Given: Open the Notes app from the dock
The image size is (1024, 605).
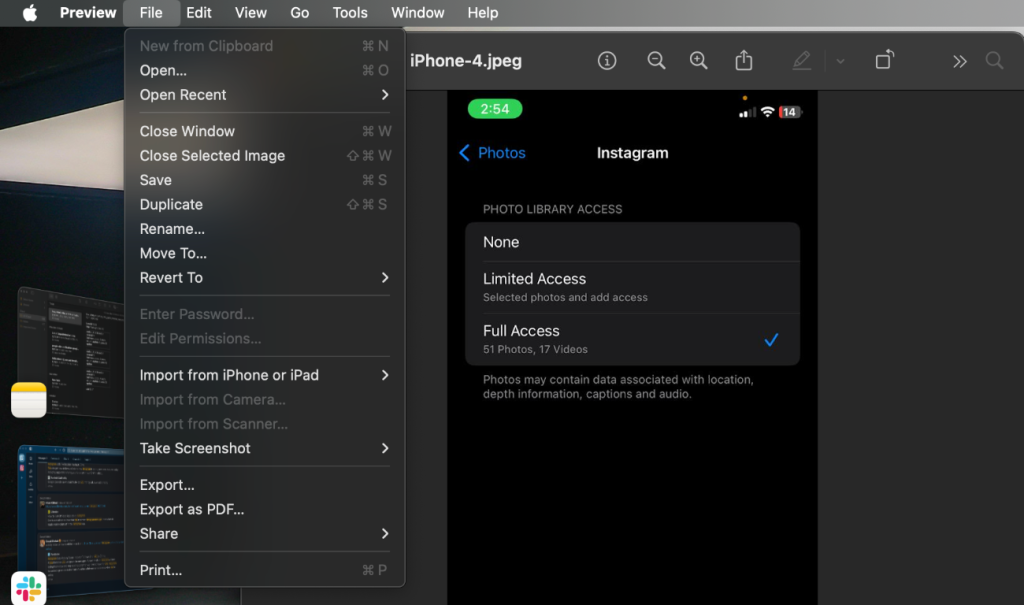Looking at the screenshot, I should 28,400.
